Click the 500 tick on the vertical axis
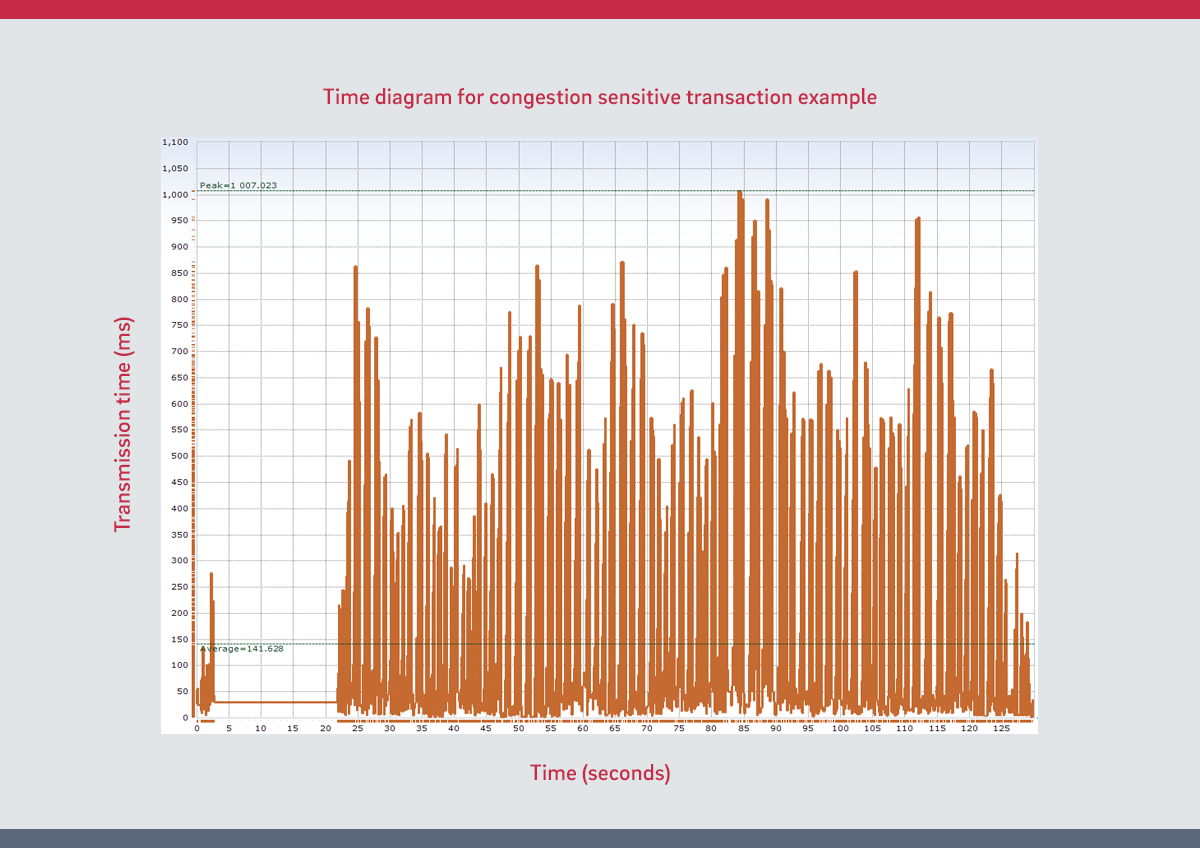The height and width of the screenshot is (848, 1200). (179, 456)
